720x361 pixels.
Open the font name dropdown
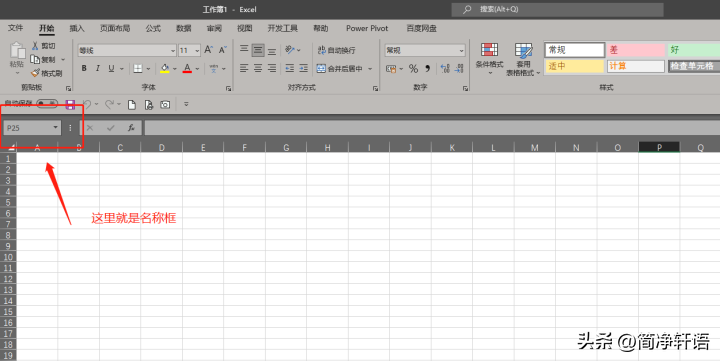click(173, 51)
